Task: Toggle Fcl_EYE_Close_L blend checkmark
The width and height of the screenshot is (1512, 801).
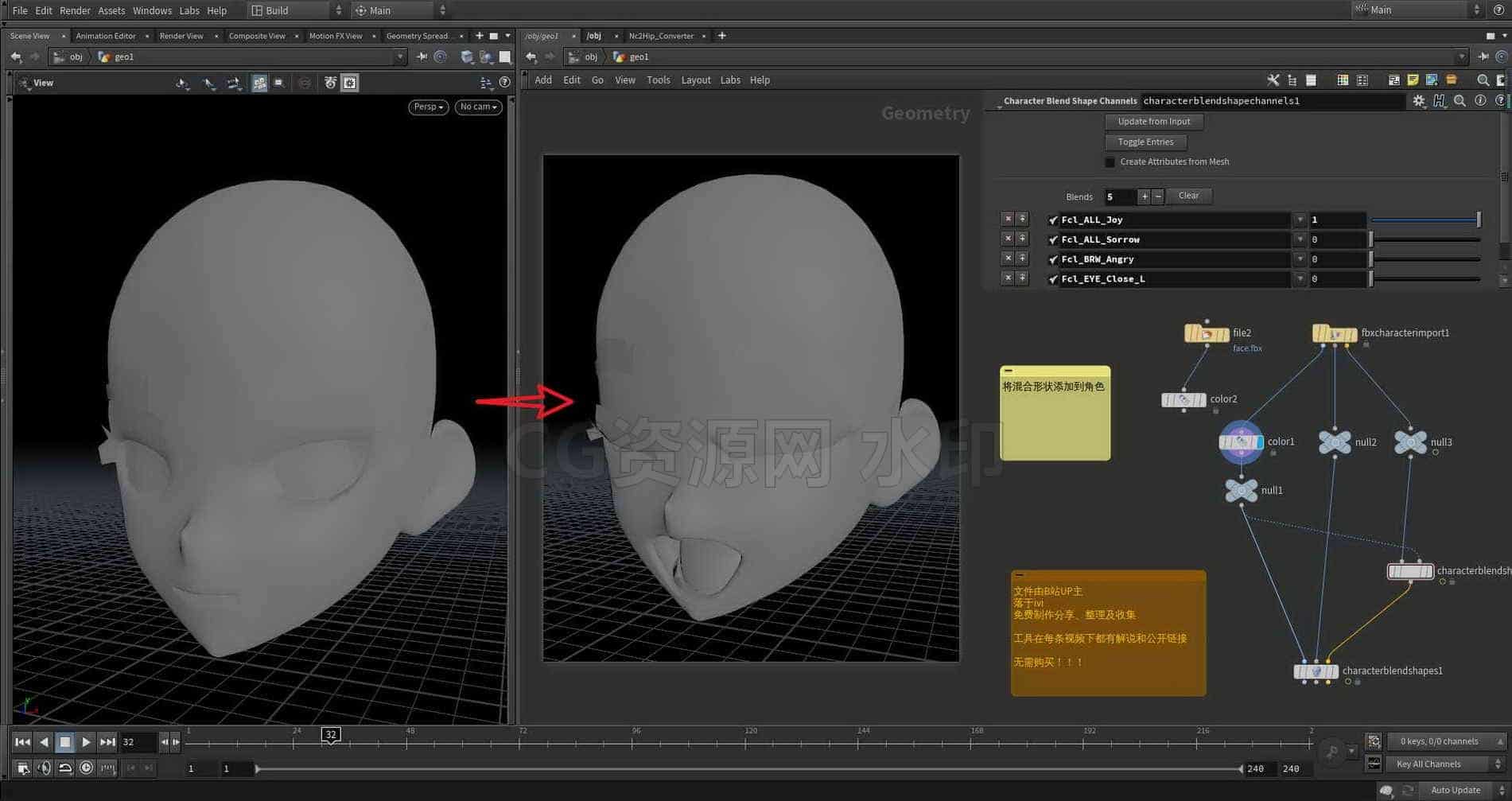Action: coord(1053,280)
